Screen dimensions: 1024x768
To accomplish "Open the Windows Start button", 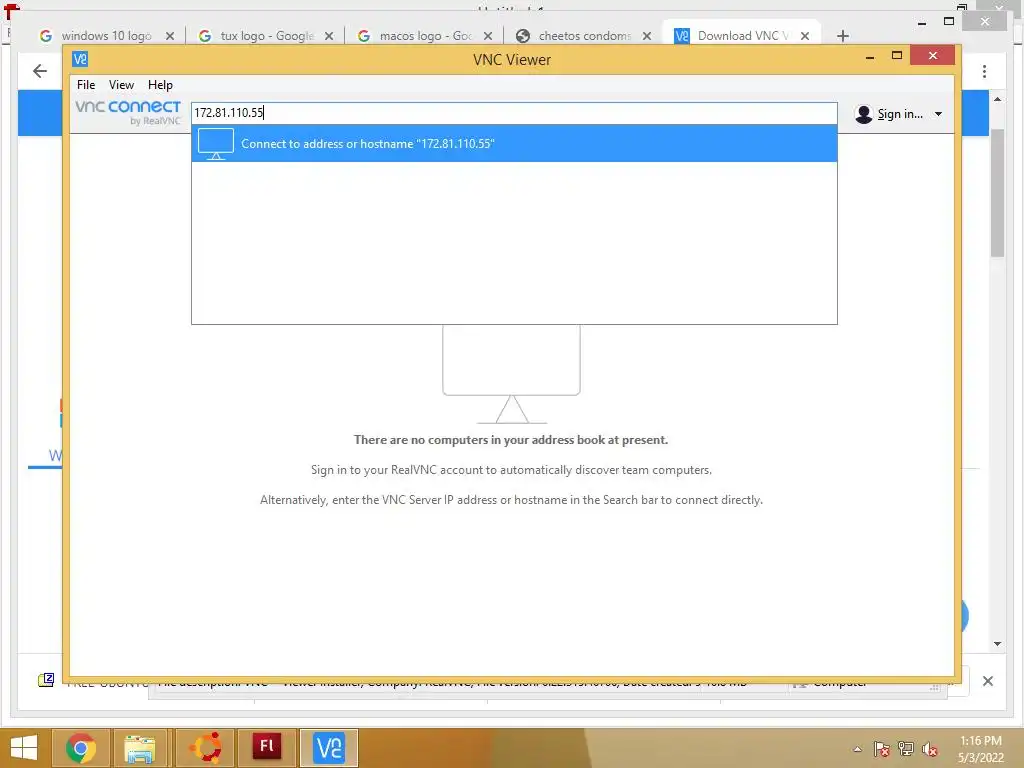I will tap(24, 748).
